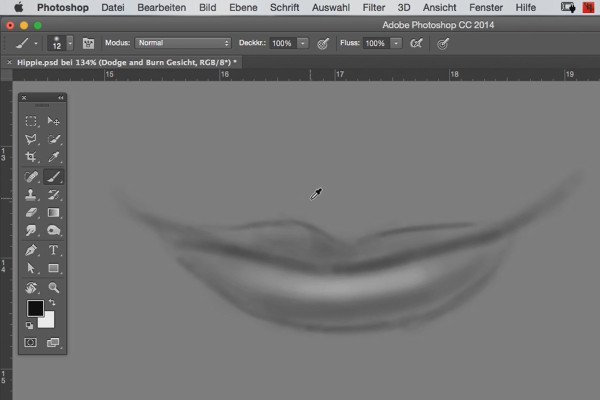This screenshot has width=600, height=400.
Task: Open the Ansicht menu
Action: (x=439, y=7)
